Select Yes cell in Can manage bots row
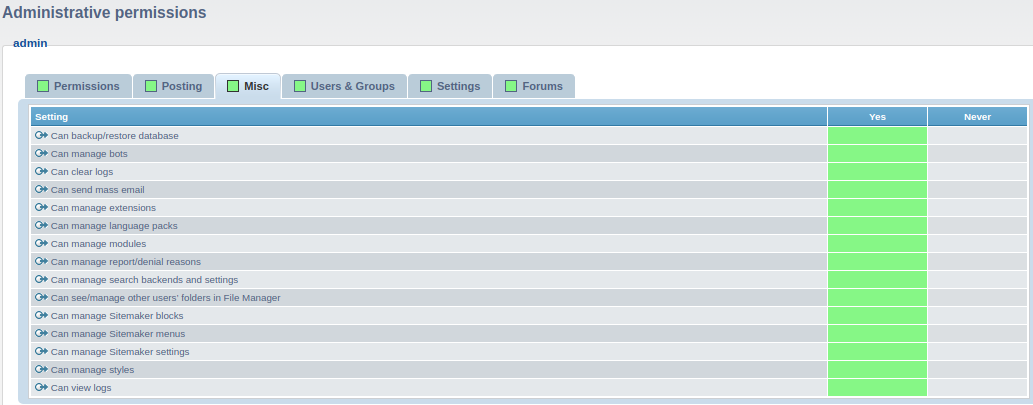The height and width of the screenshot is (405, 1033). tap(878, 153)
